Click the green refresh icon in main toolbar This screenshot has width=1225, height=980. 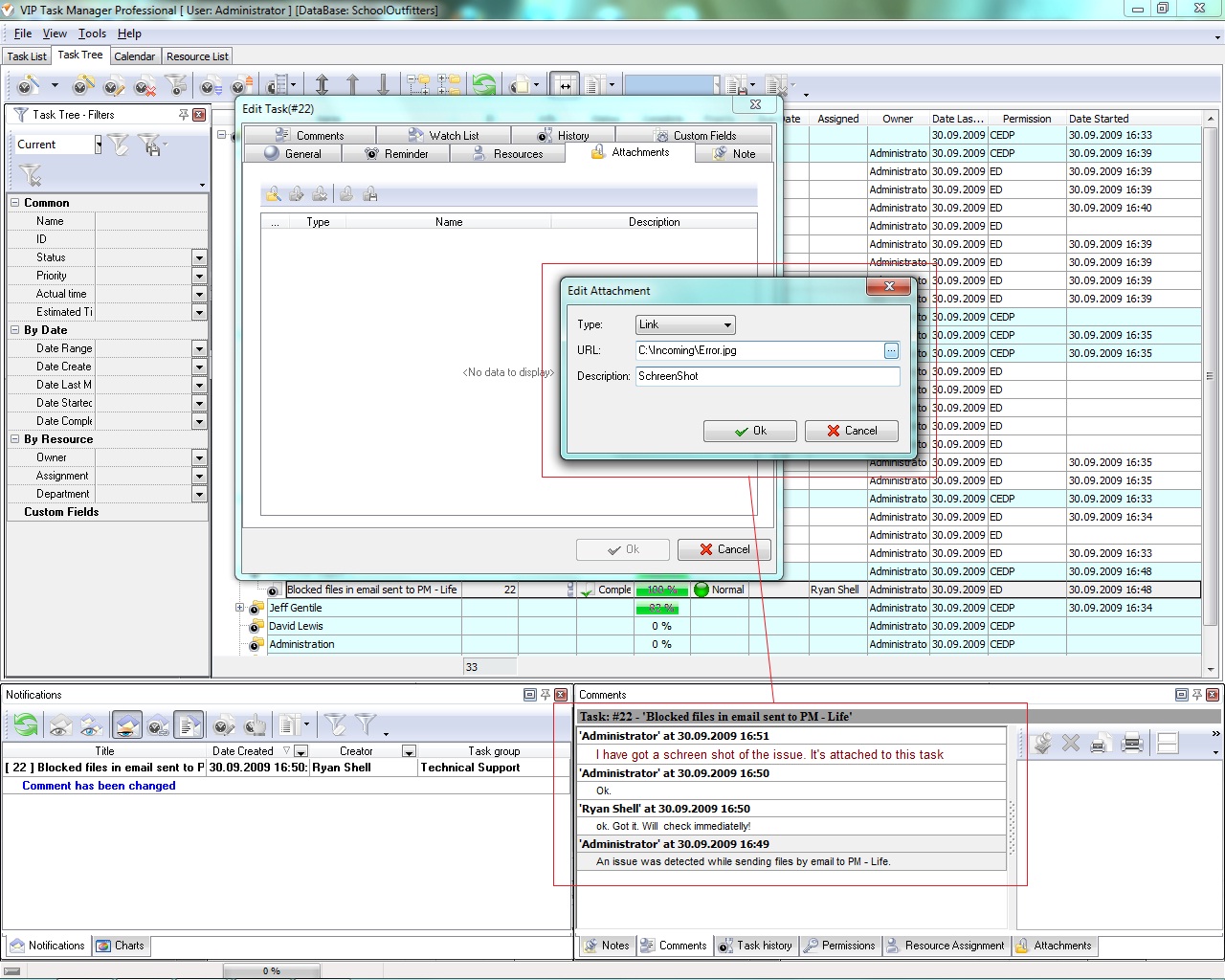pos(484,85)
